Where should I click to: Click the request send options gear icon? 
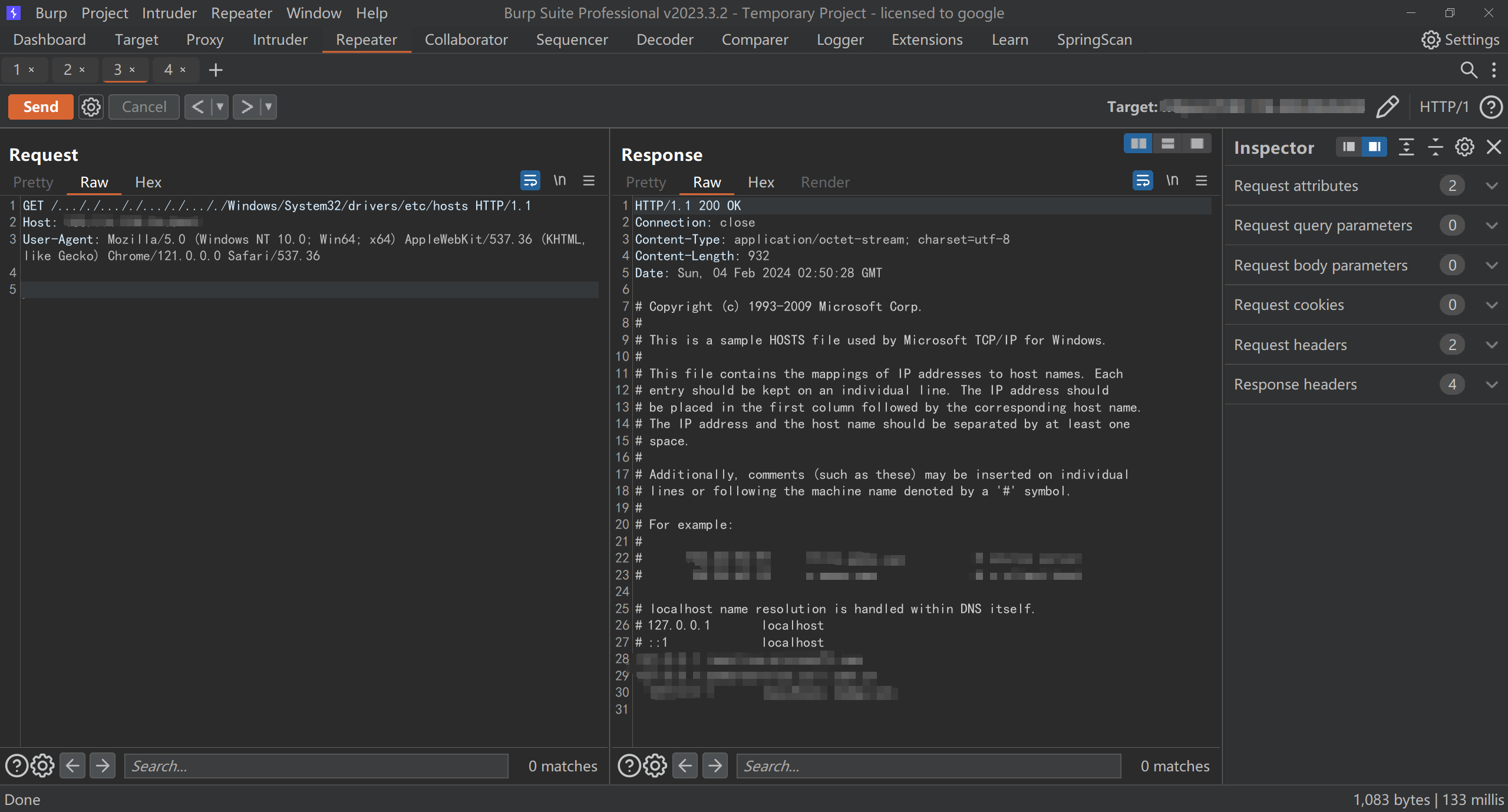pyautogui.click(x=91, y=107)
